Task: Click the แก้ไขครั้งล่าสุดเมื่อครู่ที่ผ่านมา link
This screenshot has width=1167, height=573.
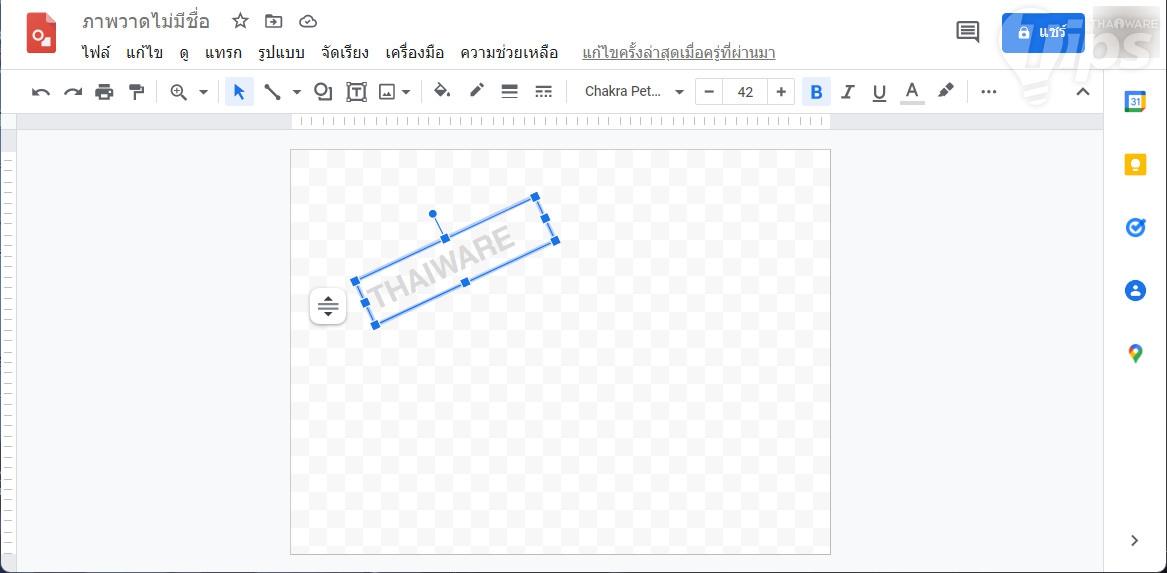Action: (679, 53)
